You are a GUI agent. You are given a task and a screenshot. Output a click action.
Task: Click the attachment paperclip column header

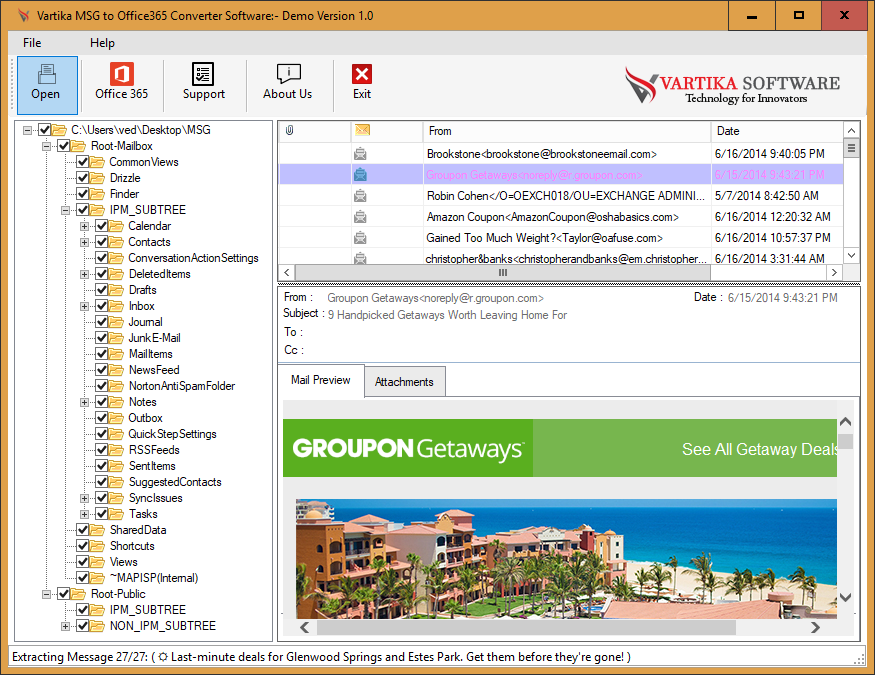pos(290,131)
